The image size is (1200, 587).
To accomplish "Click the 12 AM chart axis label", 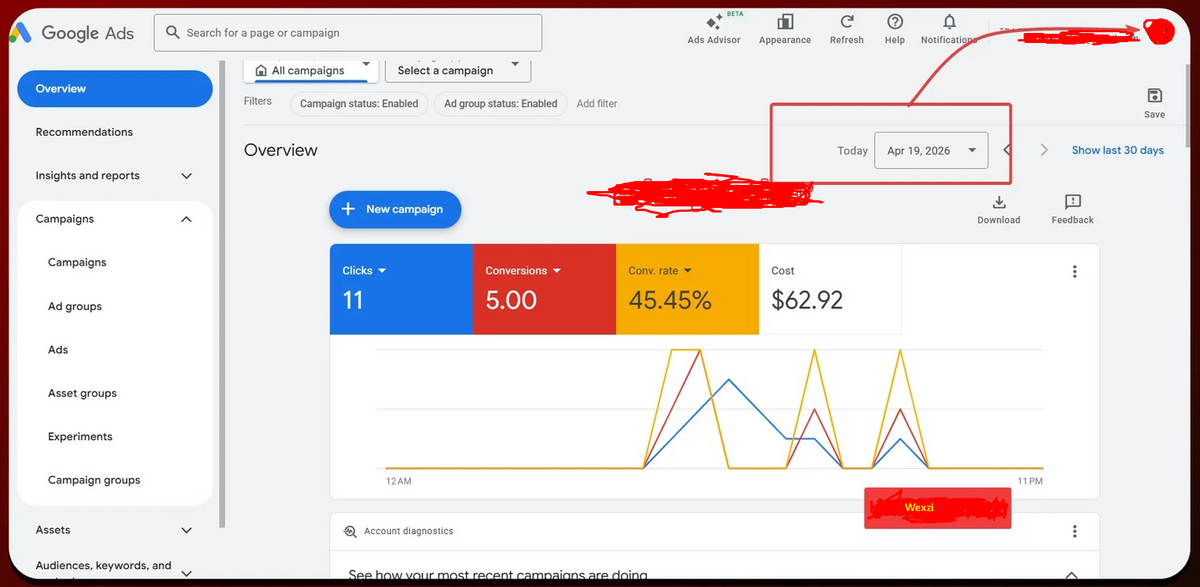I will click(398, 481).
